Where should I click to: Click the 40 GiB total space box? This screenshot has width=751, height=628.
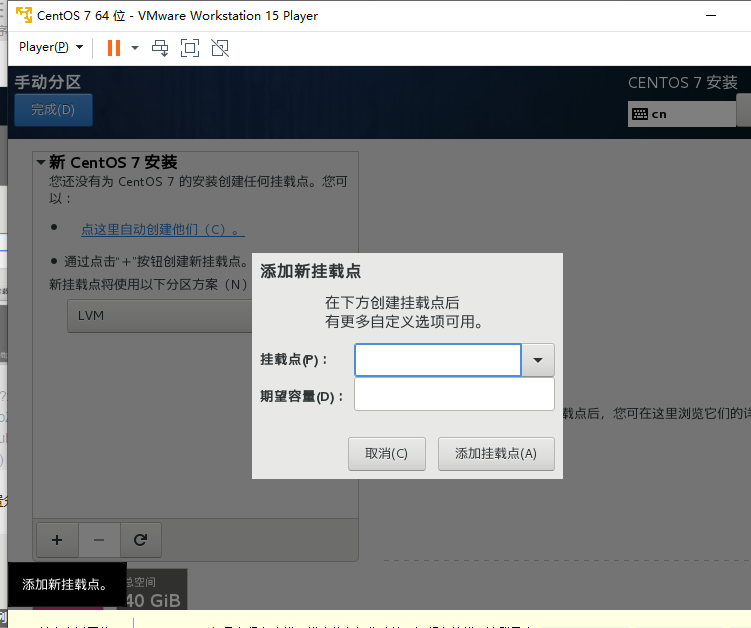[154, 589]
